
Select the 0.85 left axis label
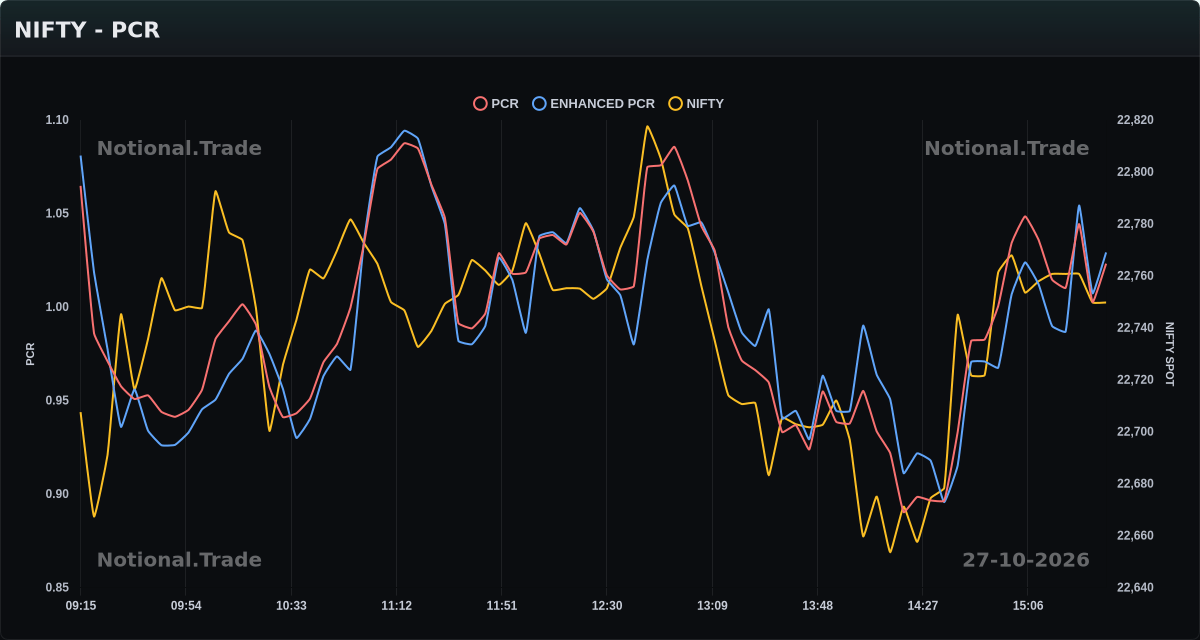[x=57, y=588]
